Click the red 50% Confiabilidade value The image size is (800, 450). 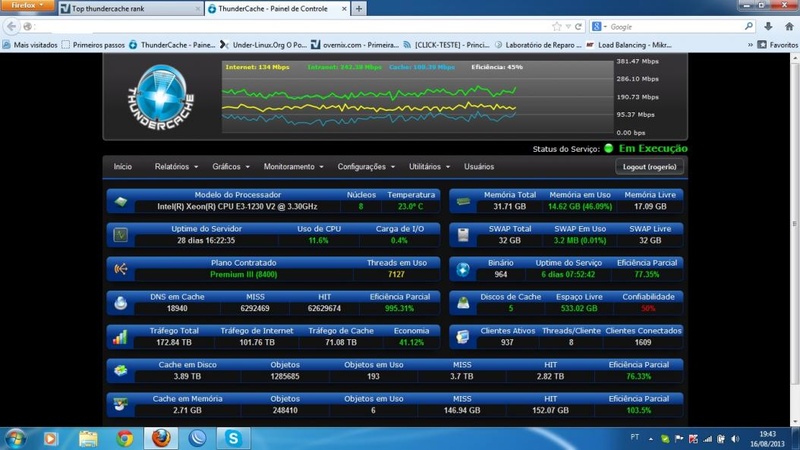click(648, 309)
